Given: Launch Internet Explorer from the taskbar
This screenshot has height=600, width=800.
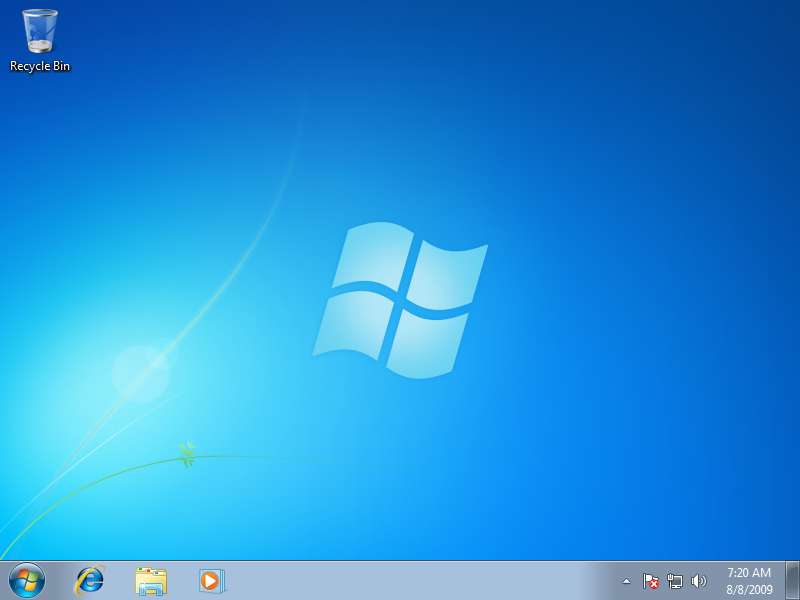Looking at the screenshot, I should 90,580.
